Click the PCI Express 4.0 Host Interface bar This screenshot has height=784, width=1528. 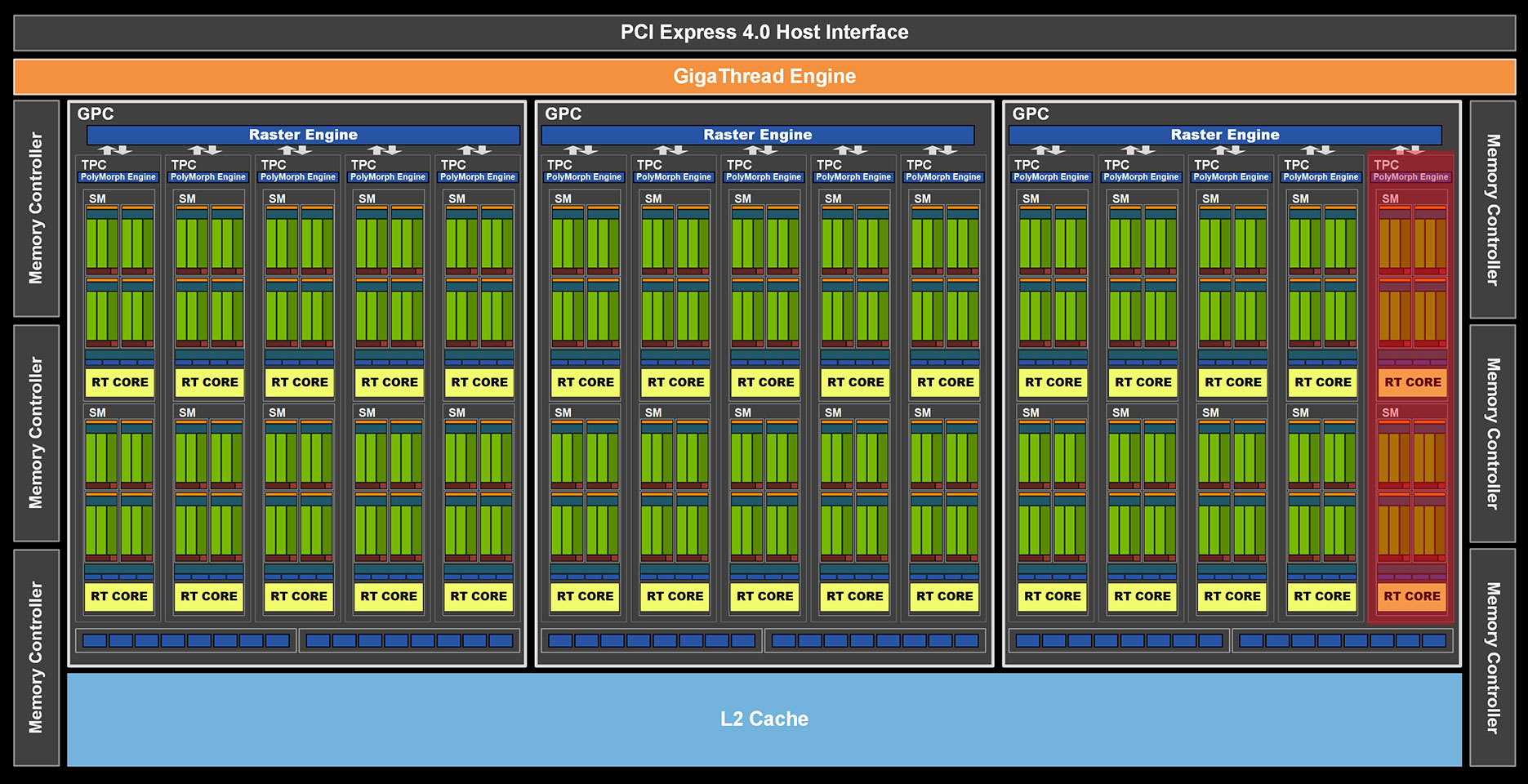[764, 33]
